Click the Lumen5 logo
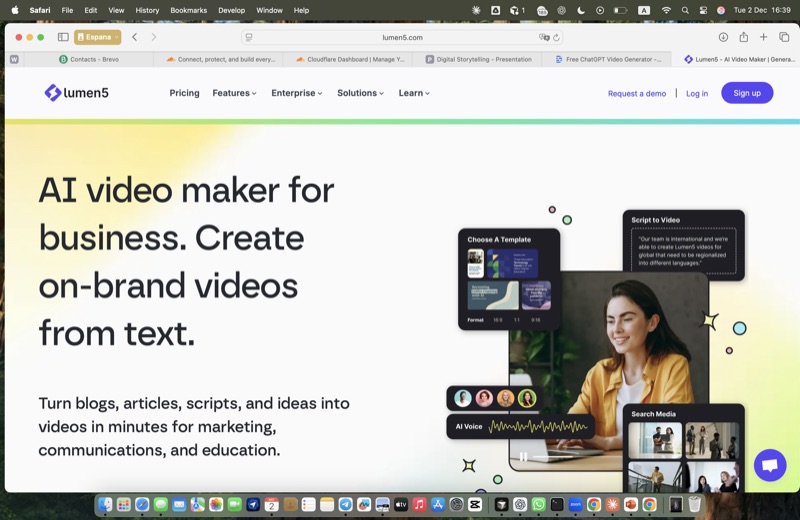This screenshot has width=800, height=520. pyautogui.click(x=77, y=93)
